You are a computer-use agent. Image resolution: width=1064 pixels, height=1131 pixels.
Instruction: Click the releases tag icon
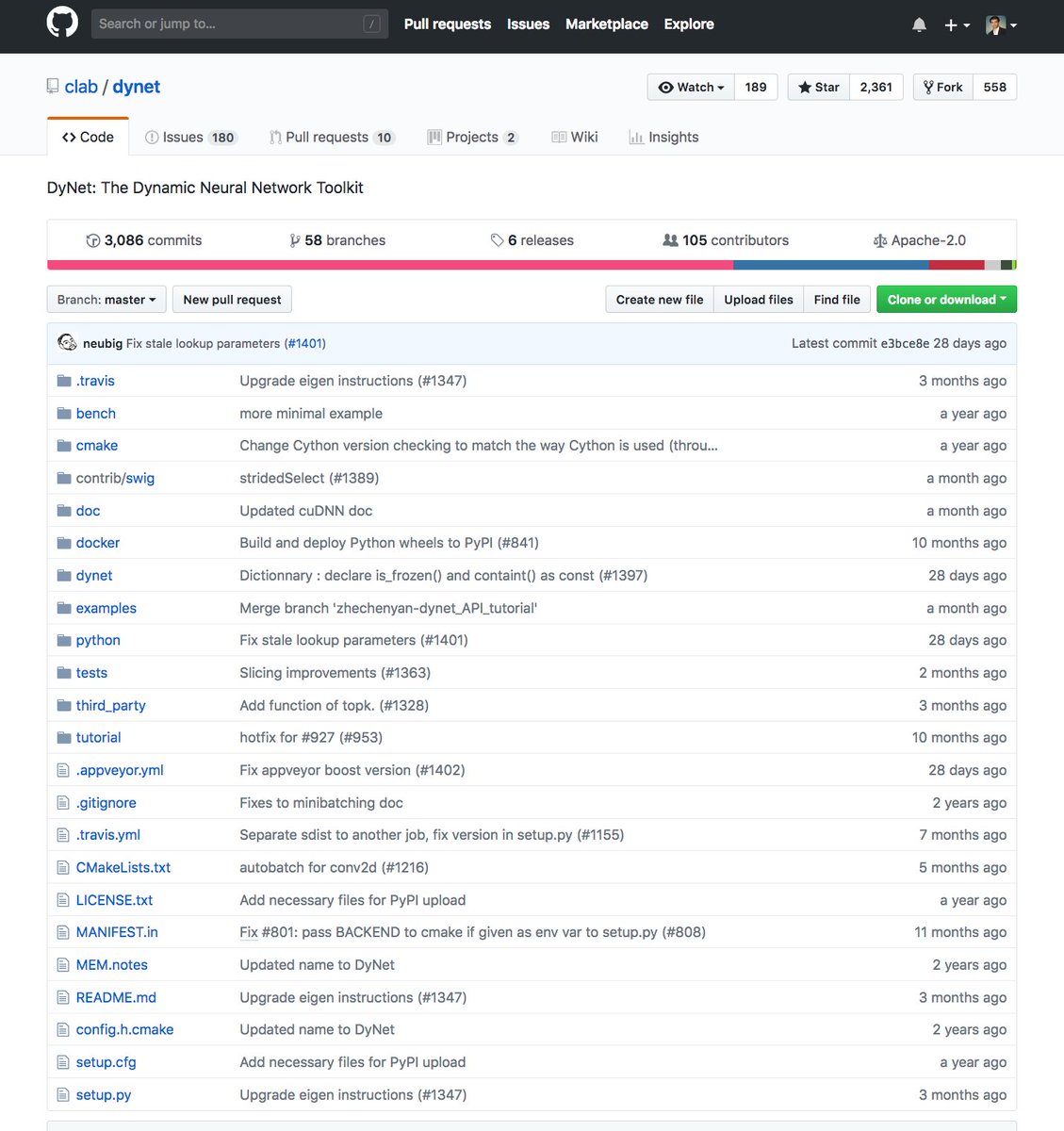coord(497,240)
